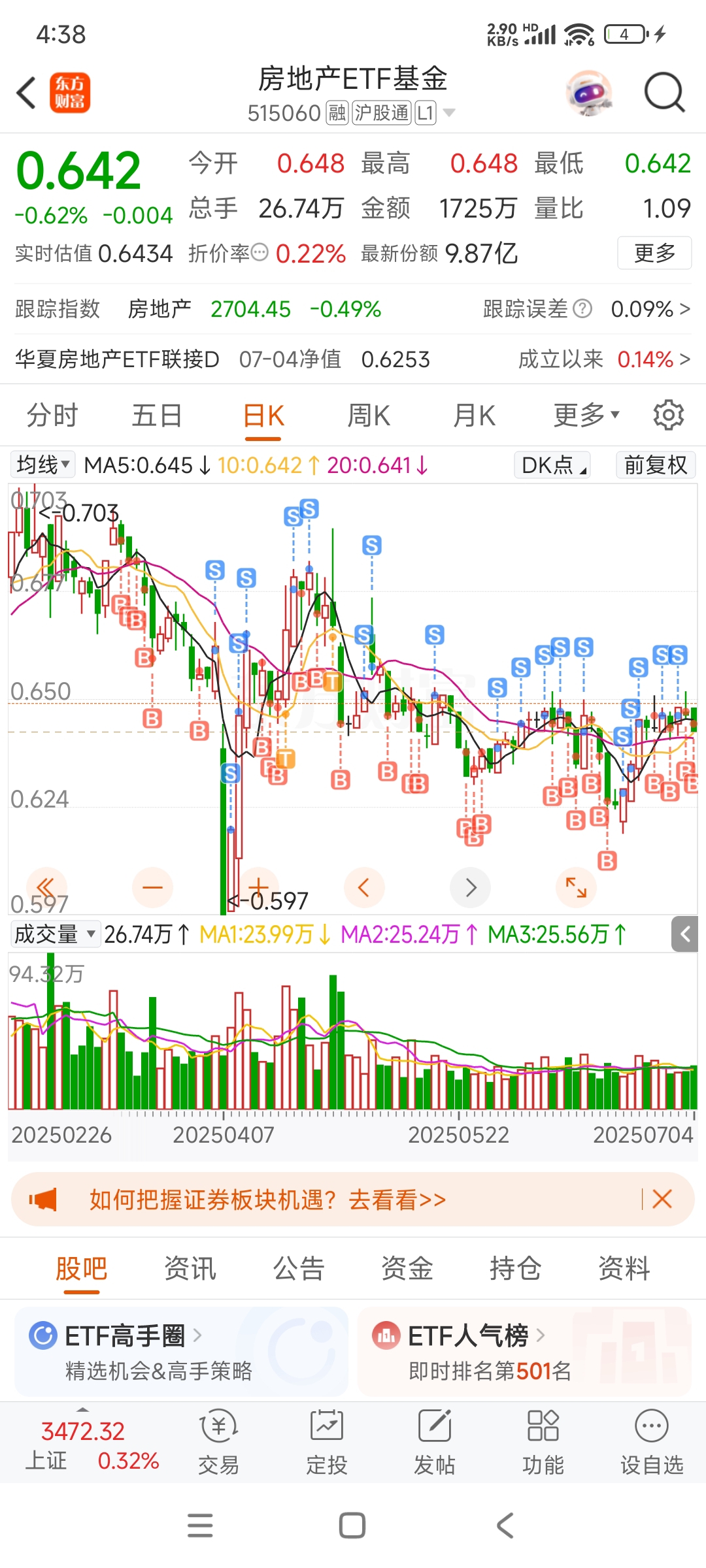Switch to 分时 chart tab

(52, 415)
